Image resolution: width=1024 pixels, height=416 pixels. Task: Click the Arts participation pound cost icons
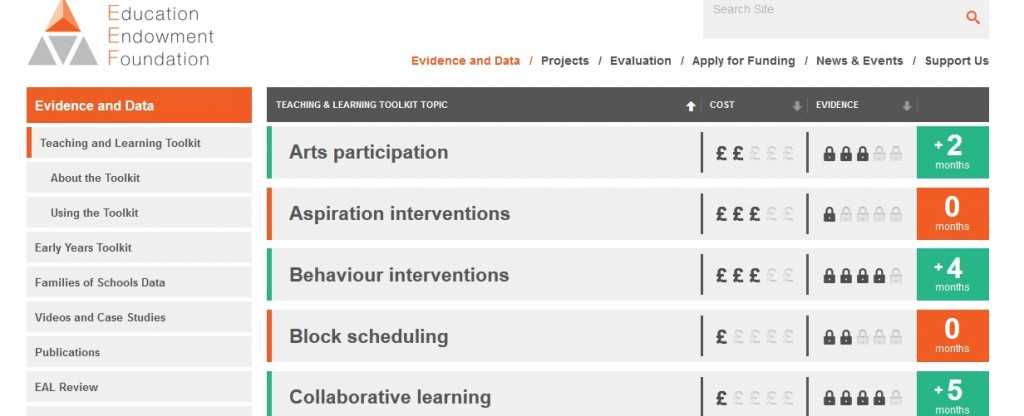click(754, 153)
